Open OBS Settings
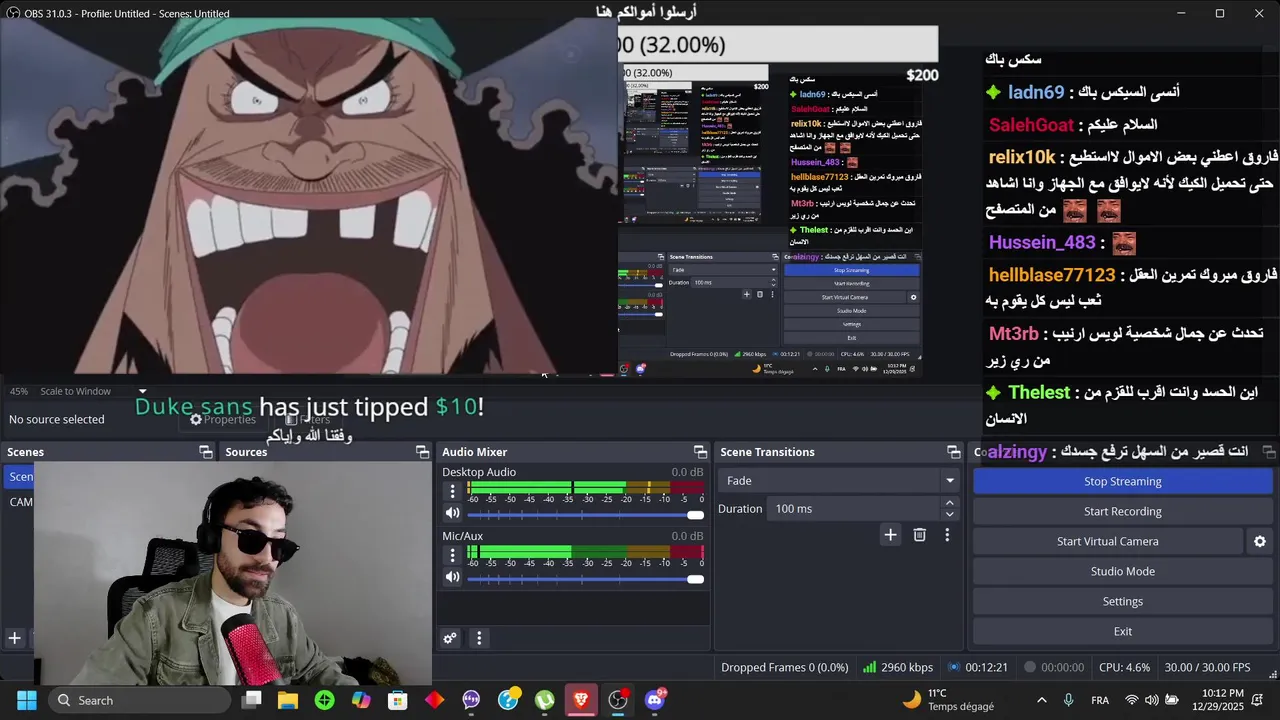The width and height of the screenshot is (1280, 720). (x=1122, y=601)
